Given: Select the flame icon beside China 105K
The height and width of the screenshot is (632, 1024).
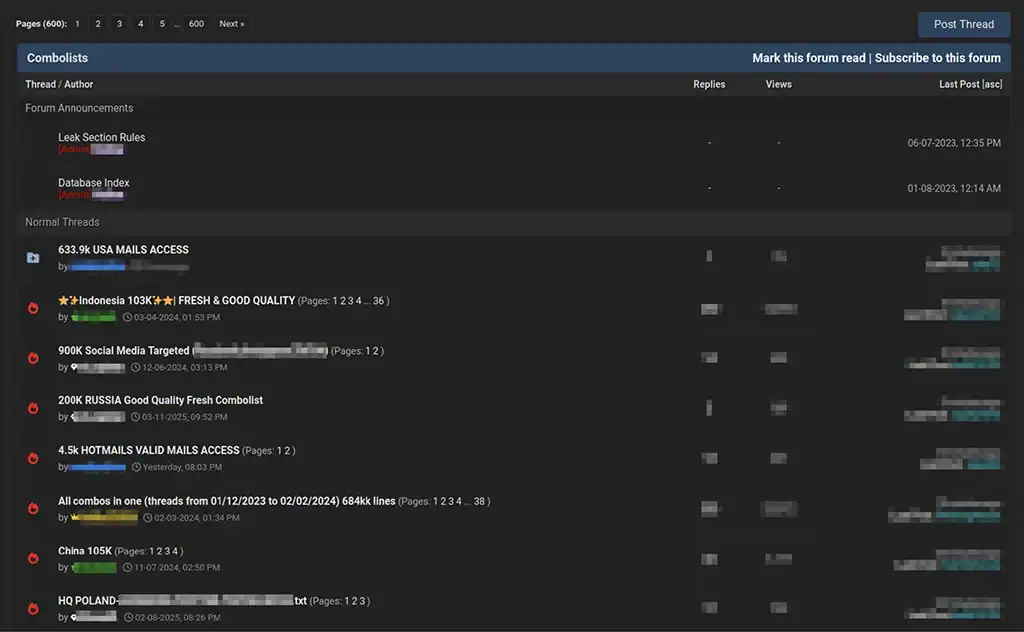Looking at the screenshot, I should (x=33, y=558).
